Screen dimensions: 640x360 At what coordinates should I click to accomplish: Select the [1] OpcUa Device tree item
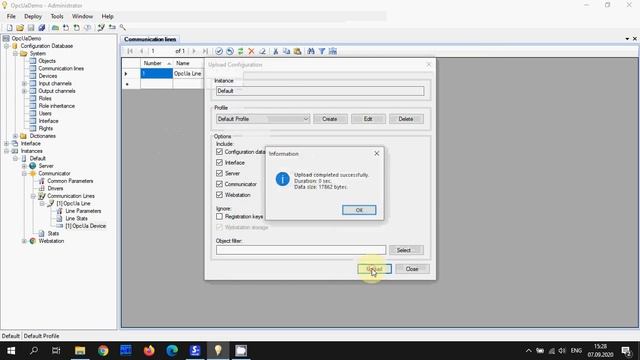85,226
